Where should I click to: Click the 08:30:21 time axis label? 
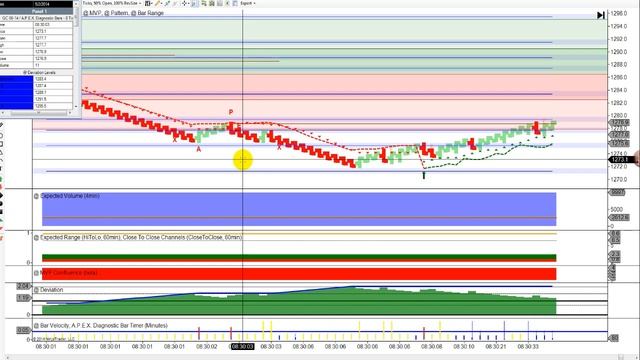pyautogui.click(x=496, y=347)
